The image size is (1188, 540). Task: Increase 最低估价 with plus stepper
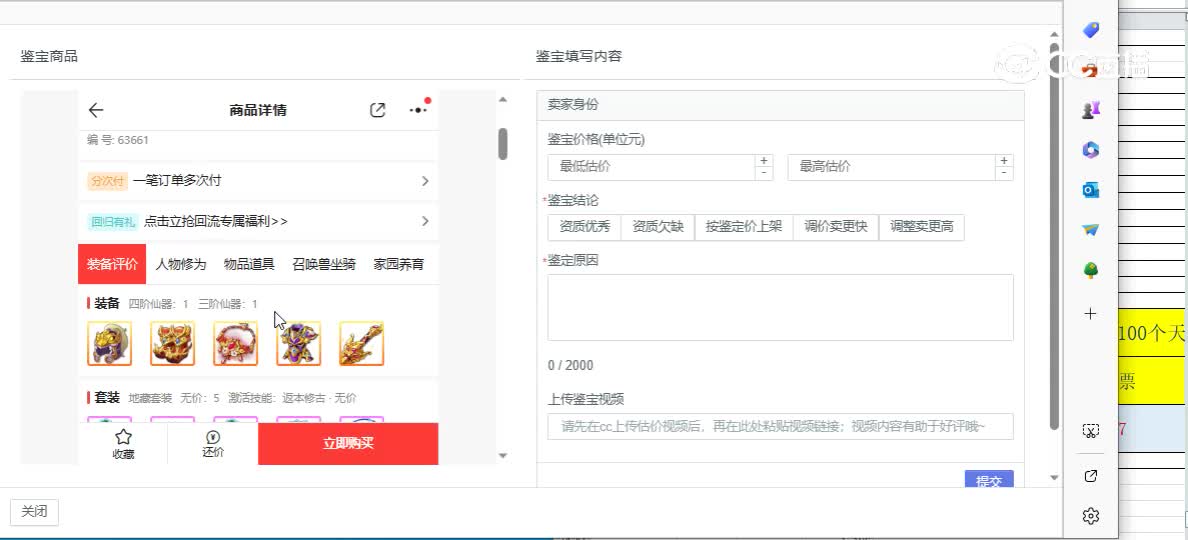[764, 161]
